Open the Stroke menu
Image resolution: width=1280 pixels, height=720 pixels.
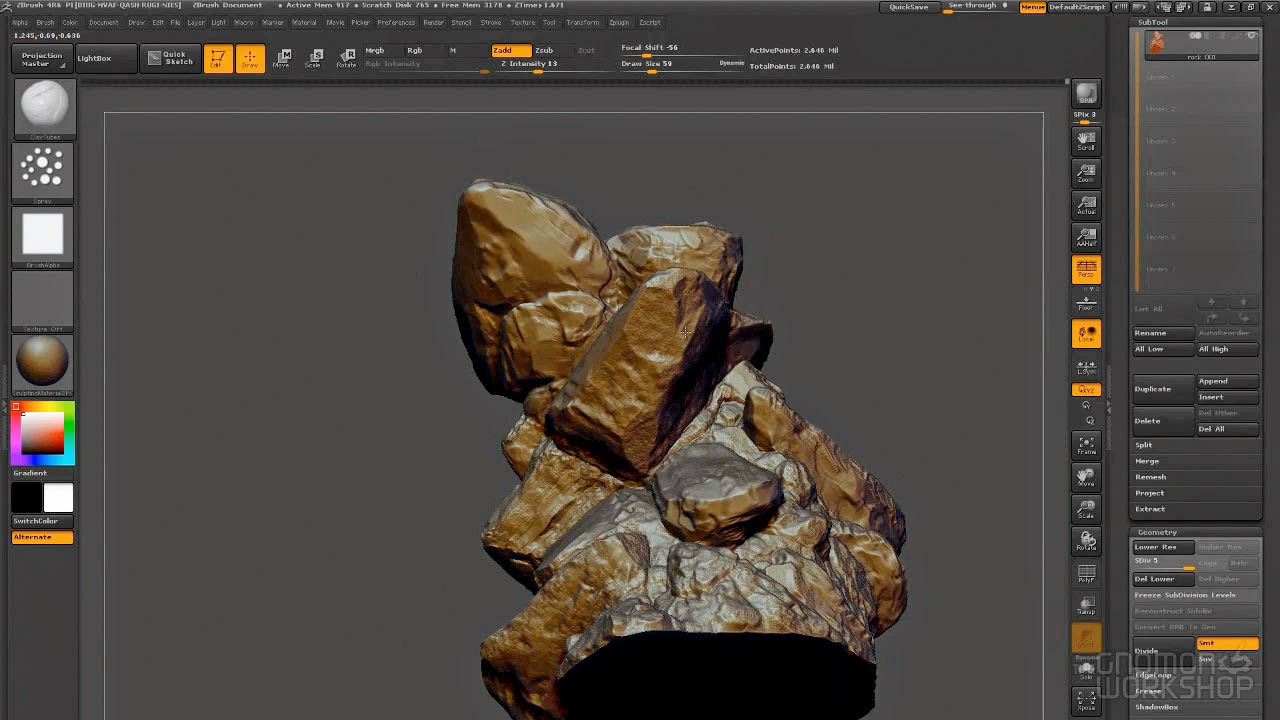tap(491, 22)
